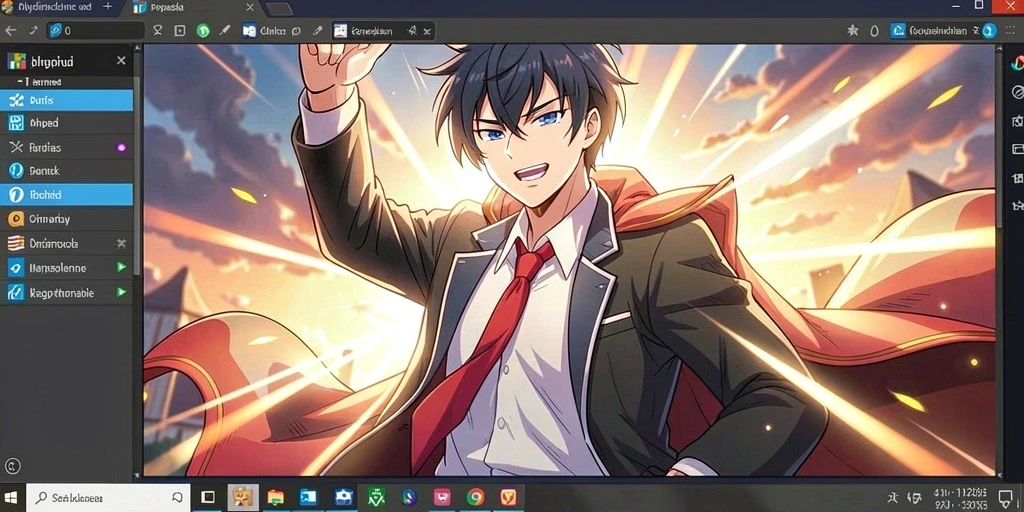Click the pencil icon after the Clinks item
Image resolution: width=1024 pixels, height=512 pixels.
point(317,30)
